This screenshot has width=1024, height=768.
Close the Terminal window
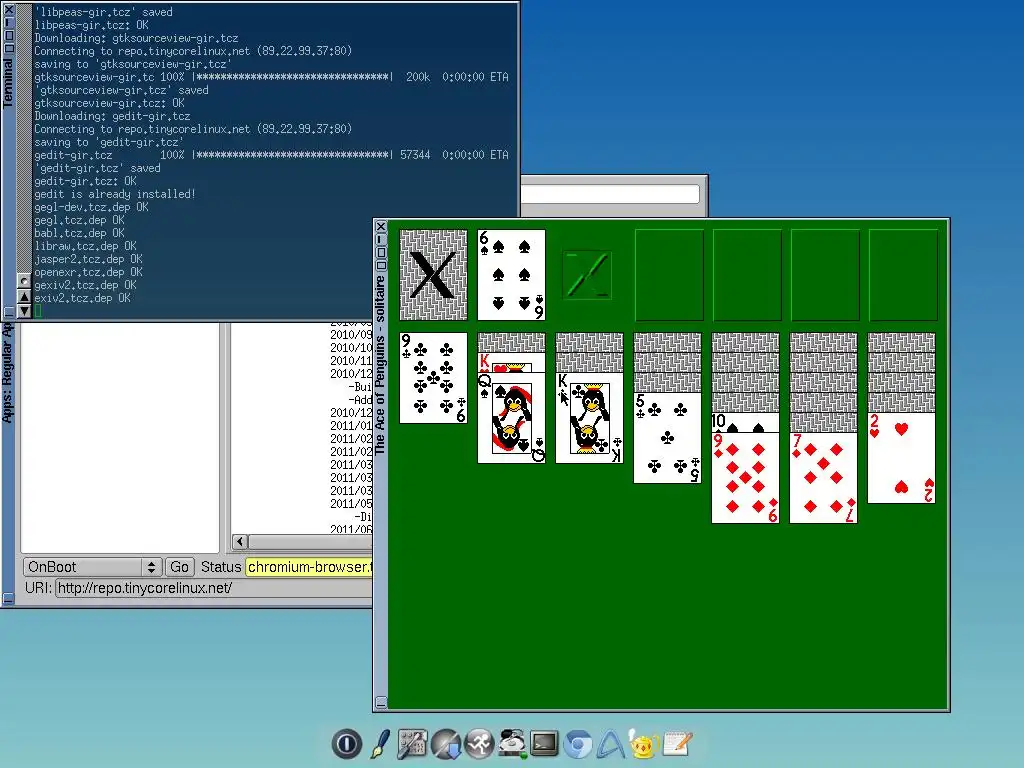tap(8, 10)
